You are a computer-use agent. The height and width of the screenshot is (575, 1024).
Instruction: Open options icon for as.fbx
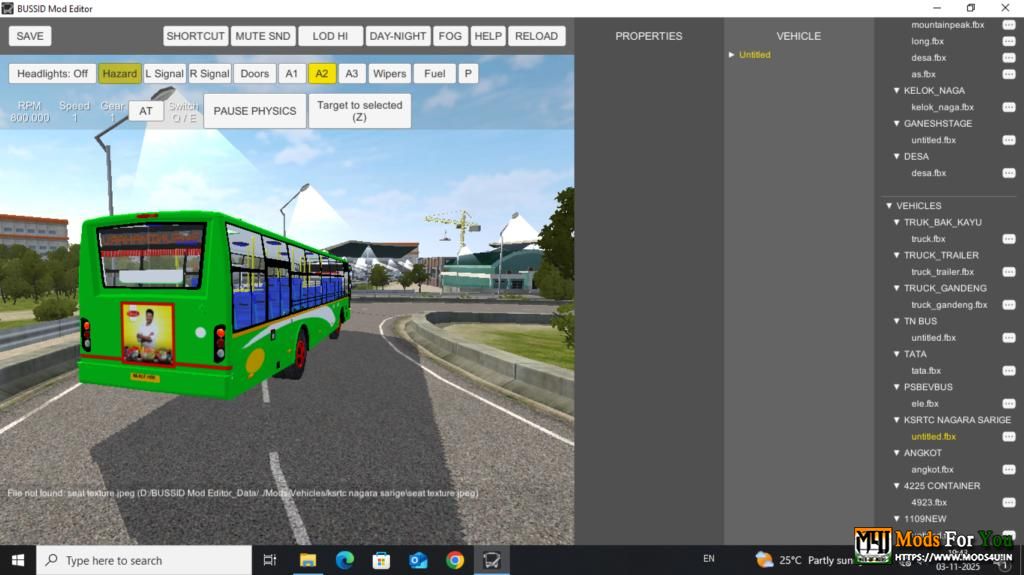coord(1009,74)
